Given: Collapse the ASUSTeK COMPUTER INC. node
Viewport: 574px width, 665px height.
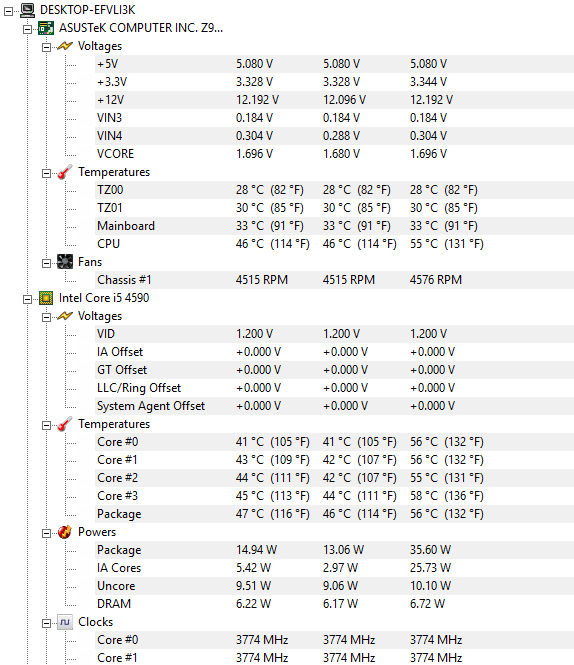Looking at the screenshot, I should (x=28, y=29).
